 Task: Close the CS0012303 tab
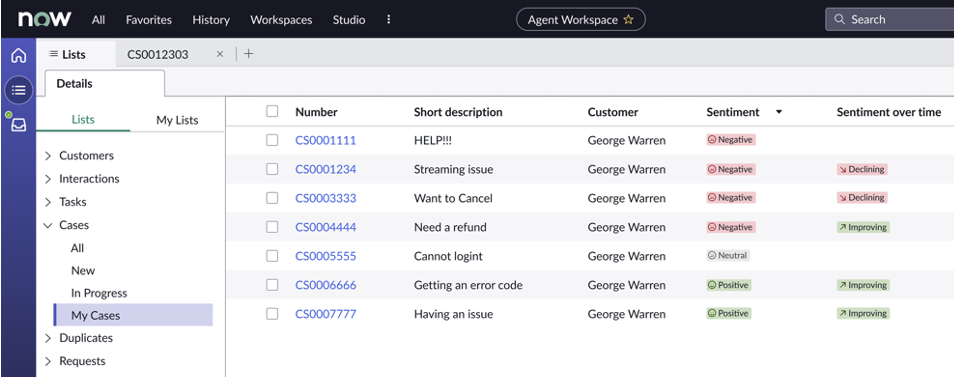point(220,54)
